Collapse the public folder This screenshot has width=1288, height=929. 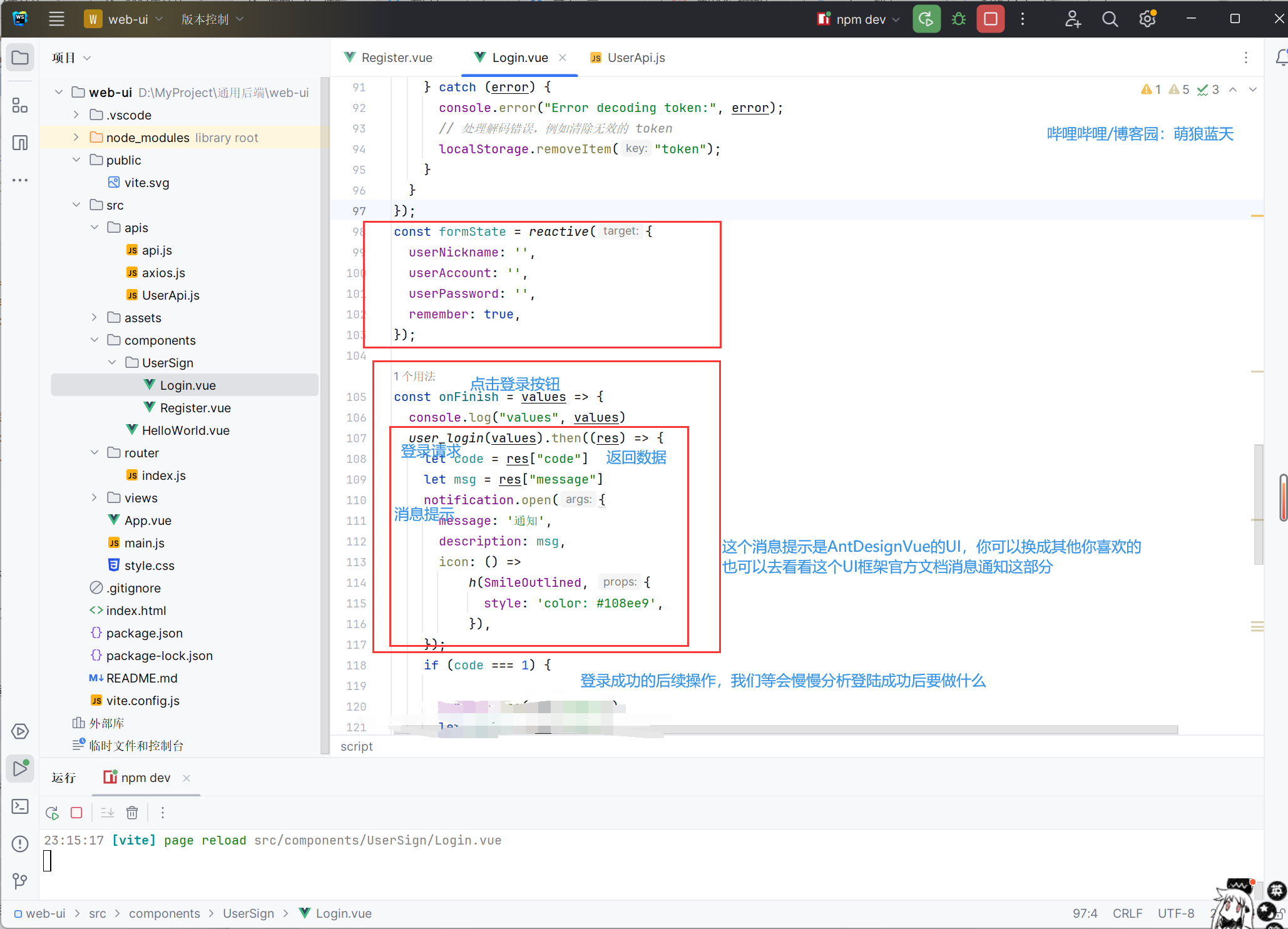76,160
